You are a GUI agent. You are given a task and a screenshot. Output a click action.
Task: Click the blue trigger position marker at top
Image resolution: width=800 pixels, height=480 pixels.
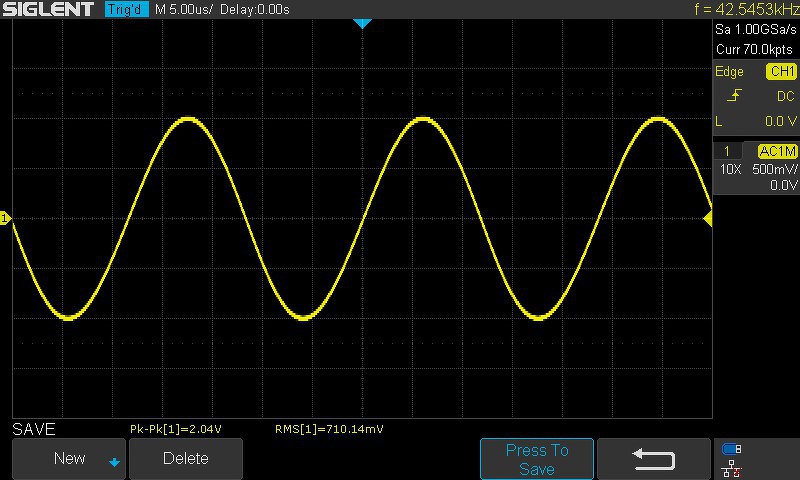click(362, 23)
